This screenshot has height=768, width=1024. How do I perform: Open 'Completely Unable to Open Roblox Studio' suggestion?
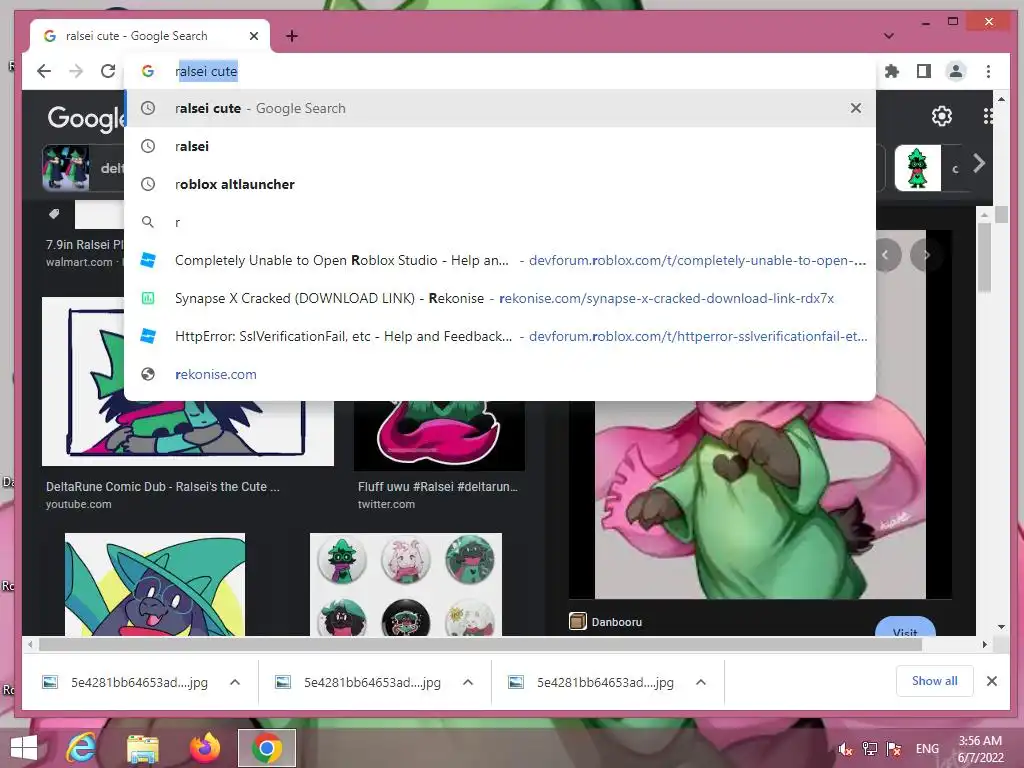pos(500,260)
